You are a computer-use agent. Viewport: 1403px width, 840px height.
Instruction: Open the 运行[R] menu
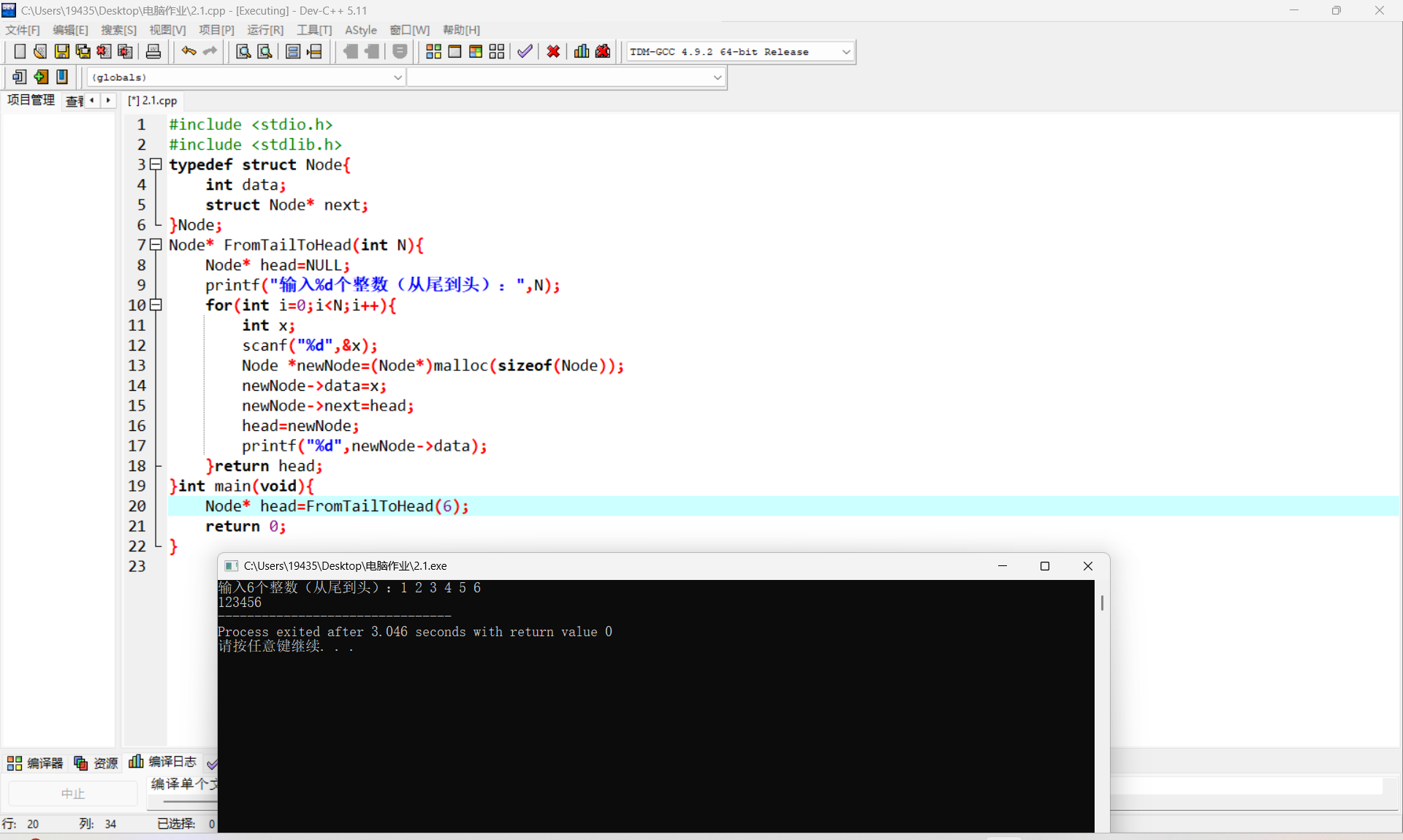click(x=265, y=30)
